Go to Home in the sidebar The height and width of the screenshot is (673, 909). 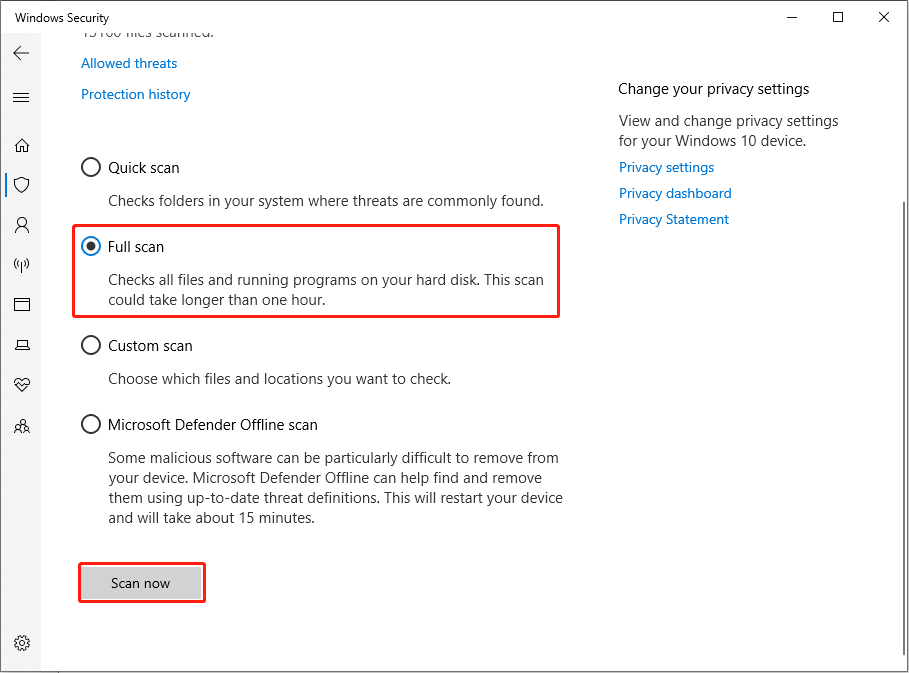(21, 145)
